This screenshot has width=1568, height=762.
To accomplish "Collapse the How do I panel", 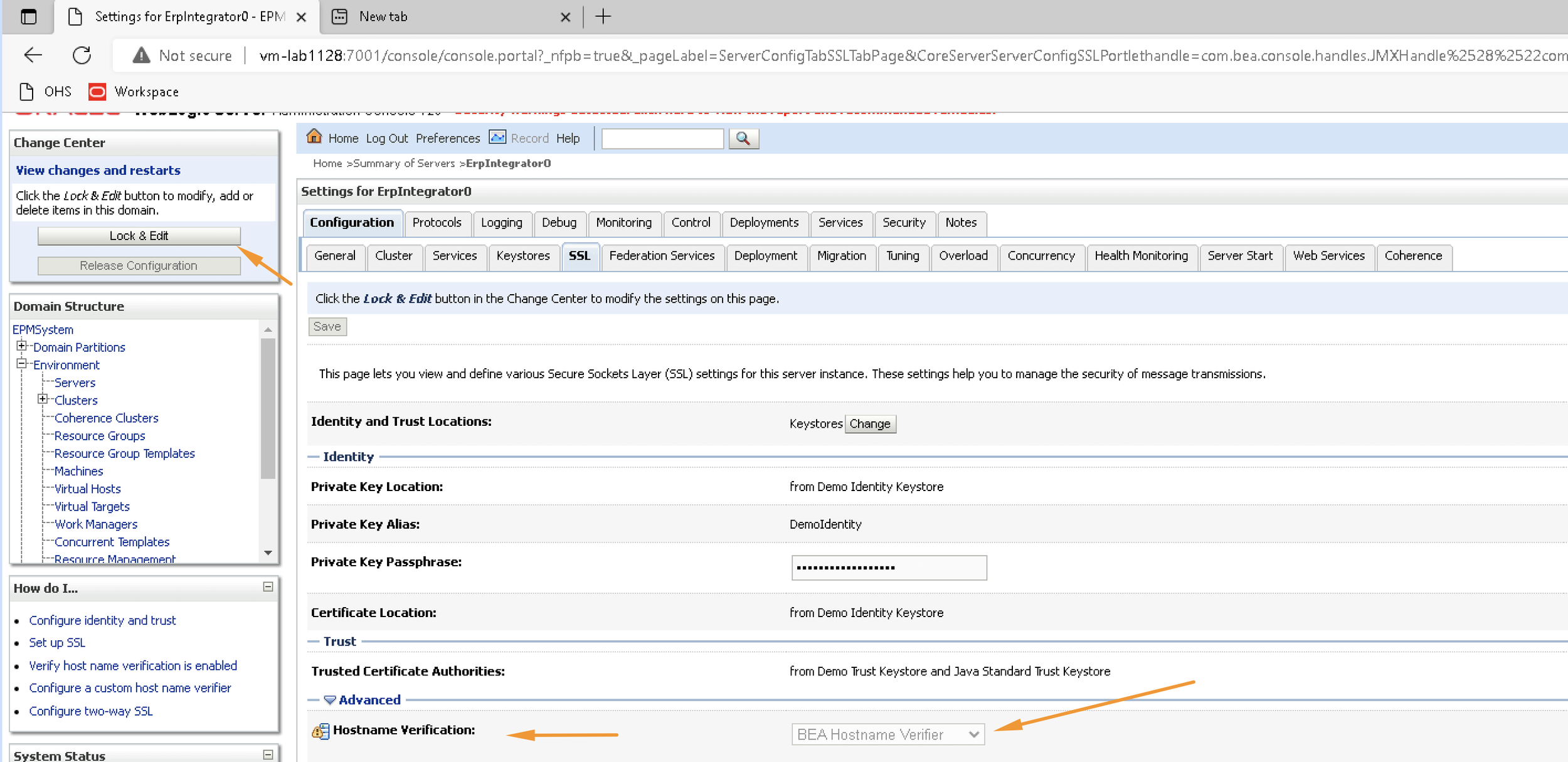I will click(268, 587).
